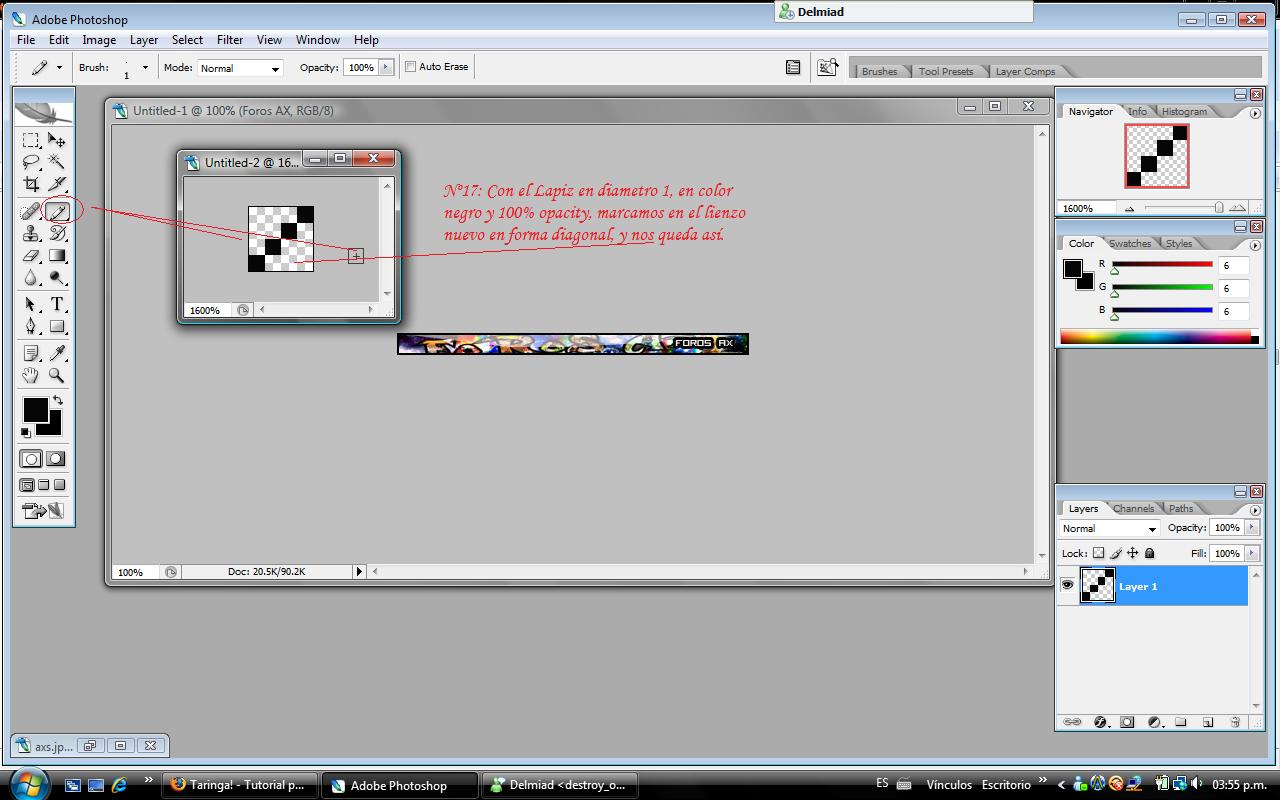
Task: Toggle lock transparent pixels for layer
Action: click(1098, 553)
